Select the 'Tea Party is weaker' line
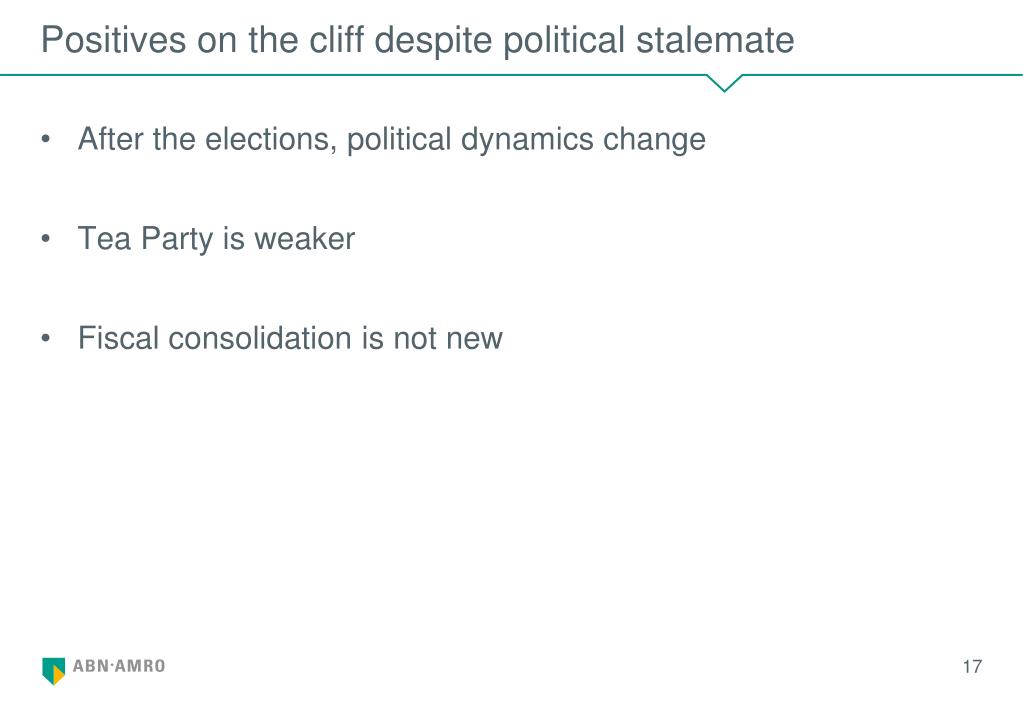The width and height of the screenshot is (1023, 708). pos(216,239)
